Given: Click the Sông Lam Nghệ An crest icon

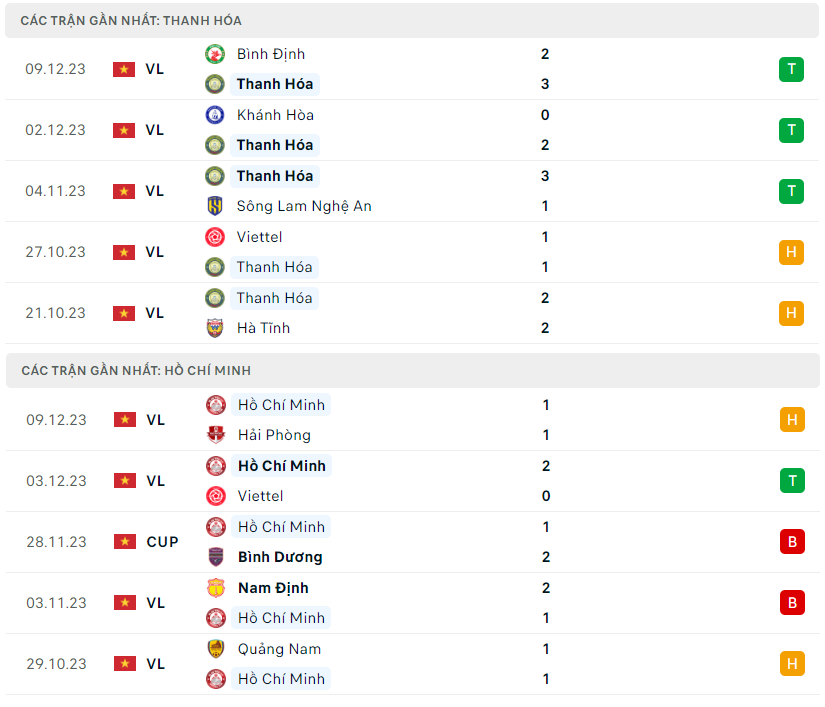Looking at the screenshot, I should (215, 206).
